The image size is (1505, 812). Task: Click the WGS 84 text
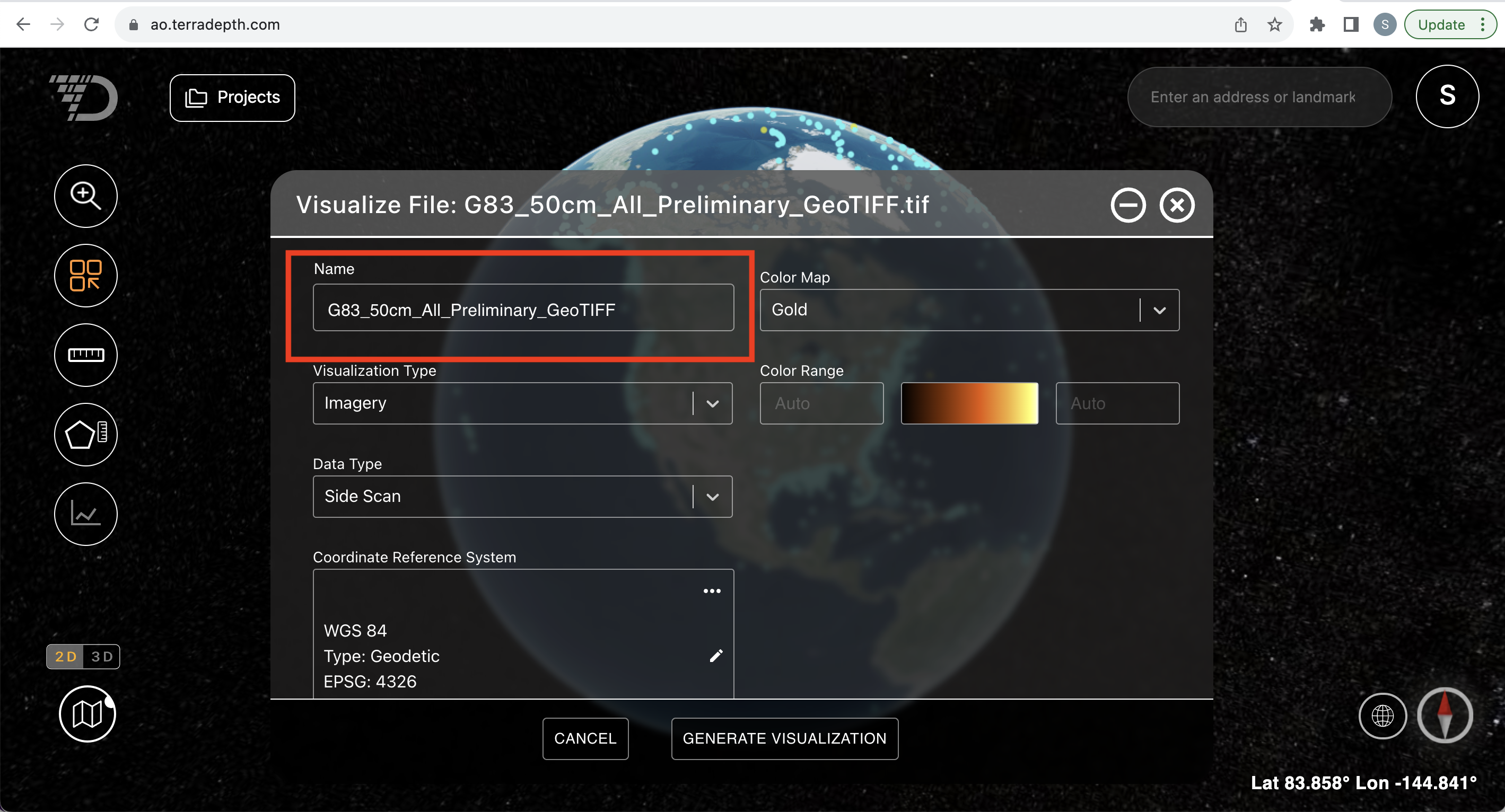pos(355,630)
